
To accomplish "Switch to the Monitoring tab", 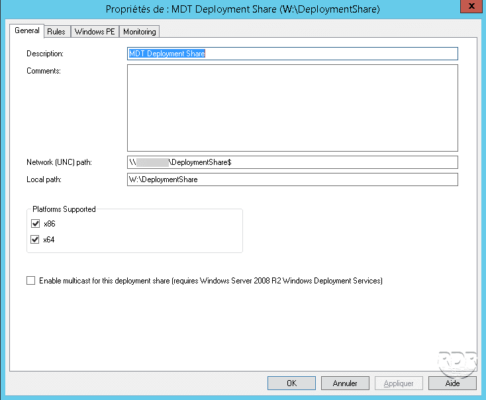I will (140, 32).
